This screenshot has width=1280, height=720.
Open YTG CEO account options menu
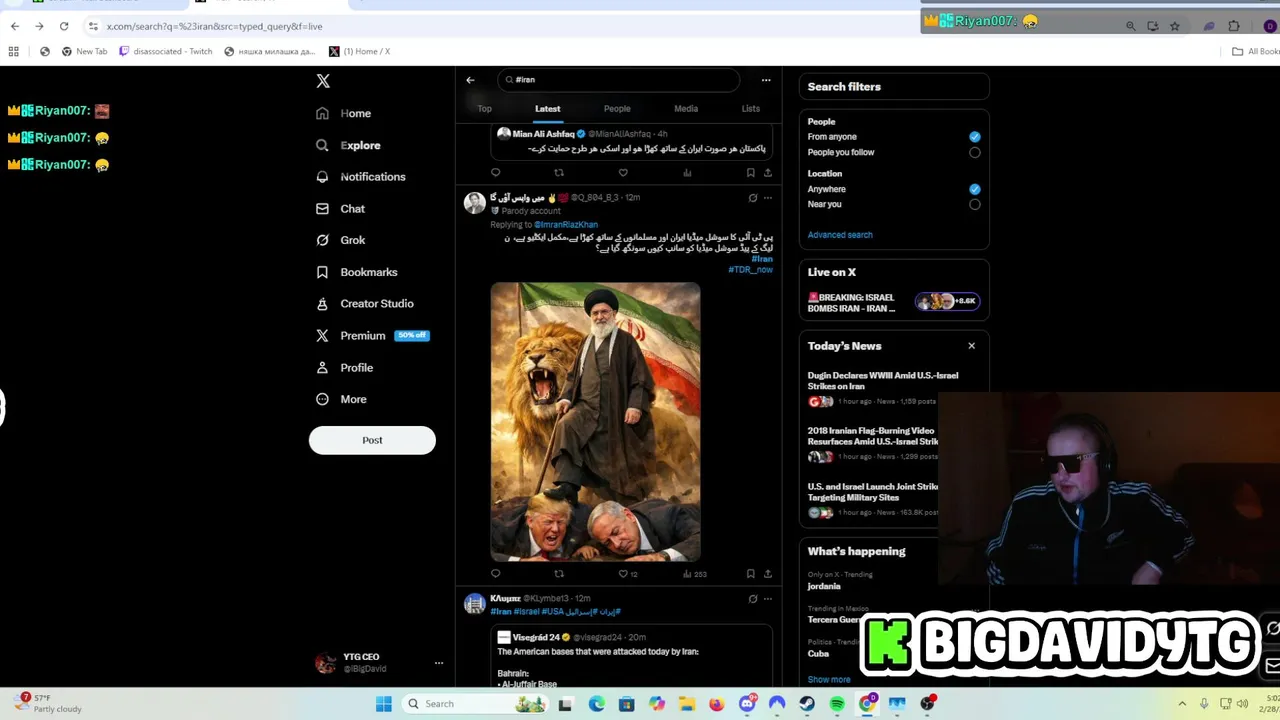pyautogui.click(x=438, y=663)
